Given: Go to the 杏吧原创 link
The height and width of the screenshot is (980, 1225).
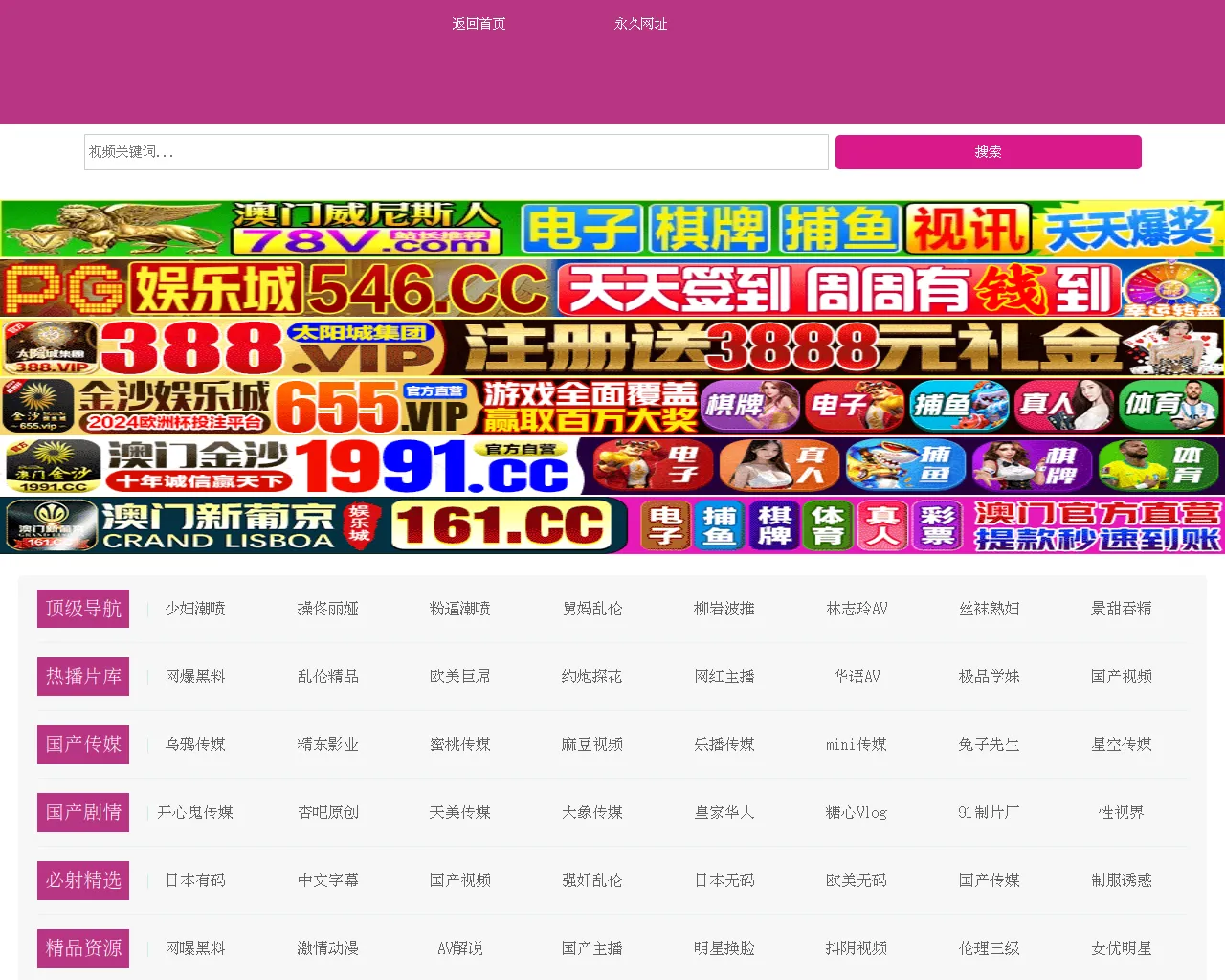Looking at the screenshot, I should click(x=327, y=813).
